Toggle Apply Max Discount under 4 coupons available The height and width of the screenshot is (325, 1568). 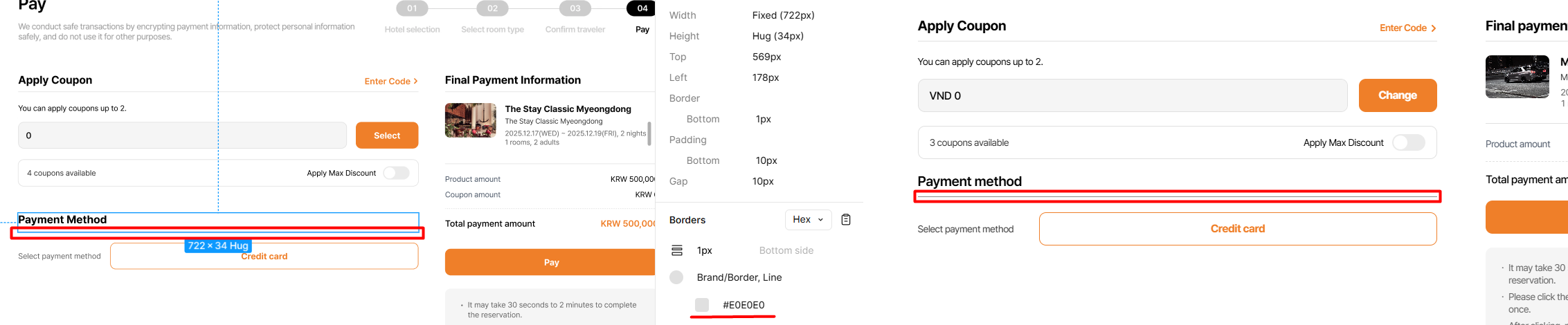(397, 173)
